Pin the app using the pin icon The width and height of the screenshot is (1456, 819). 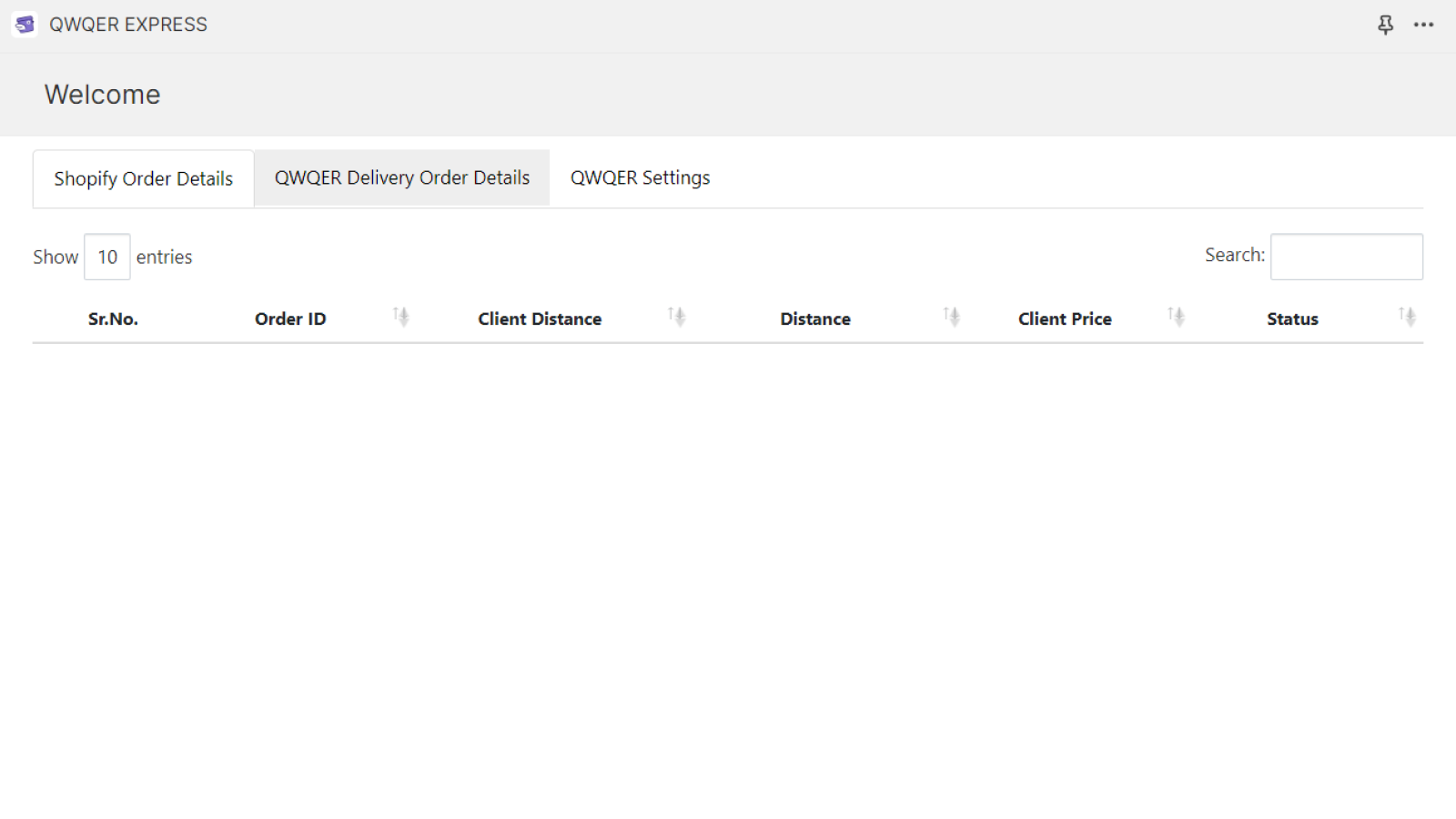click(x=1385, y=25)
